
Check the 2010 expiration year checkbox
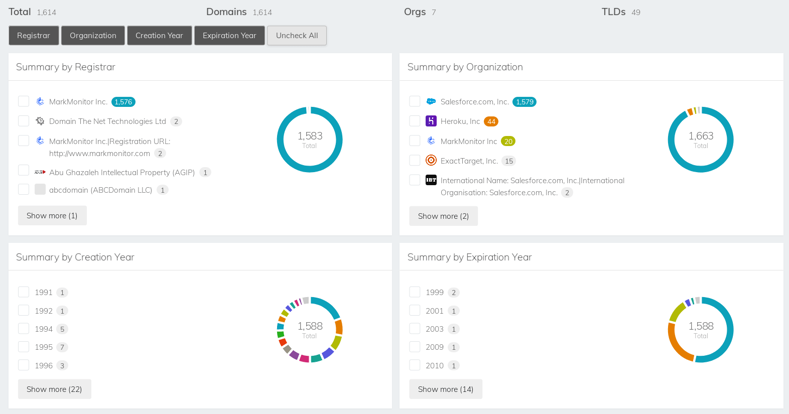click(415, 365)
